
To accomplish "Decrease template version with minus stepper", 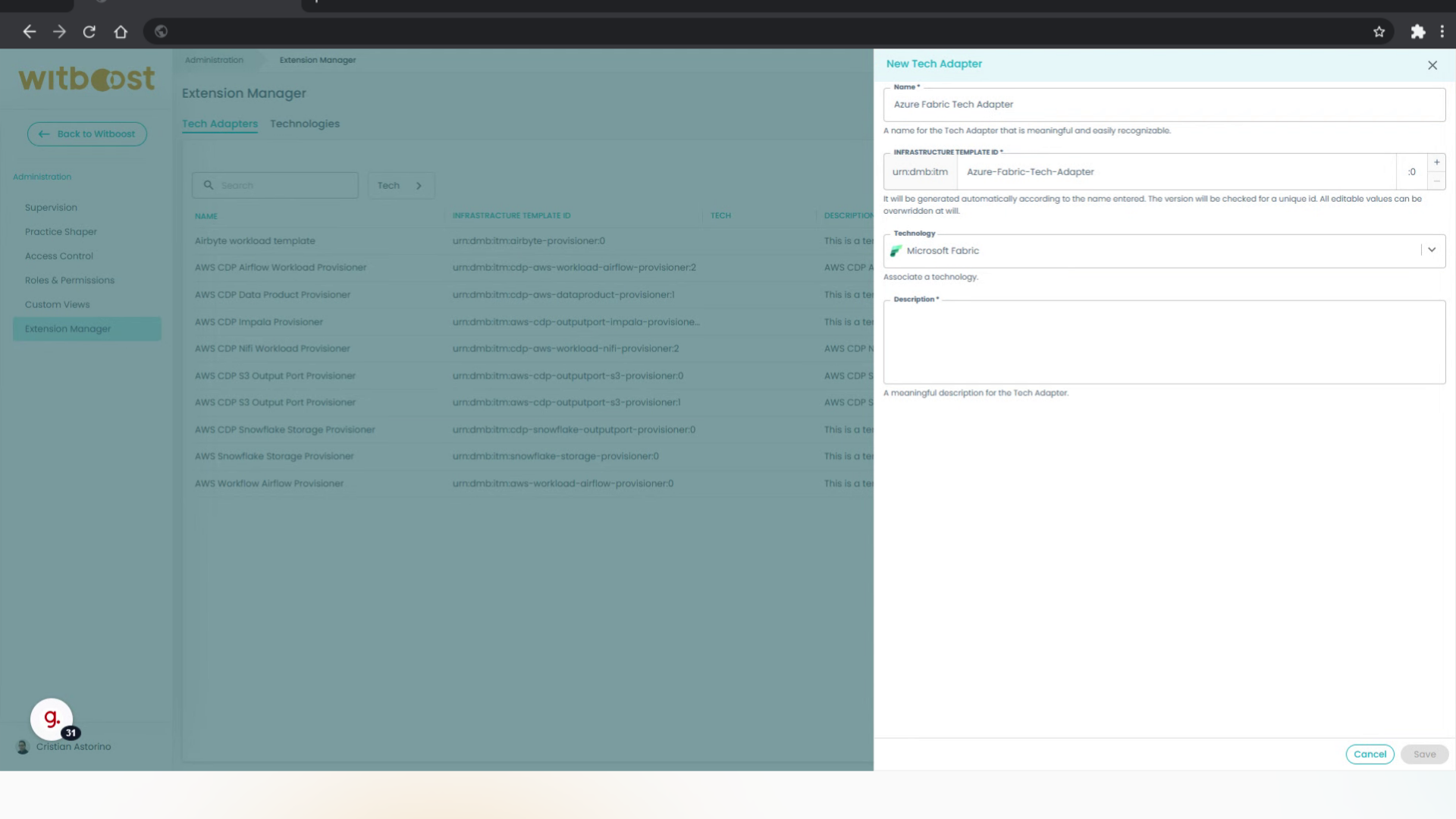I will click(x=1436, y=181).
